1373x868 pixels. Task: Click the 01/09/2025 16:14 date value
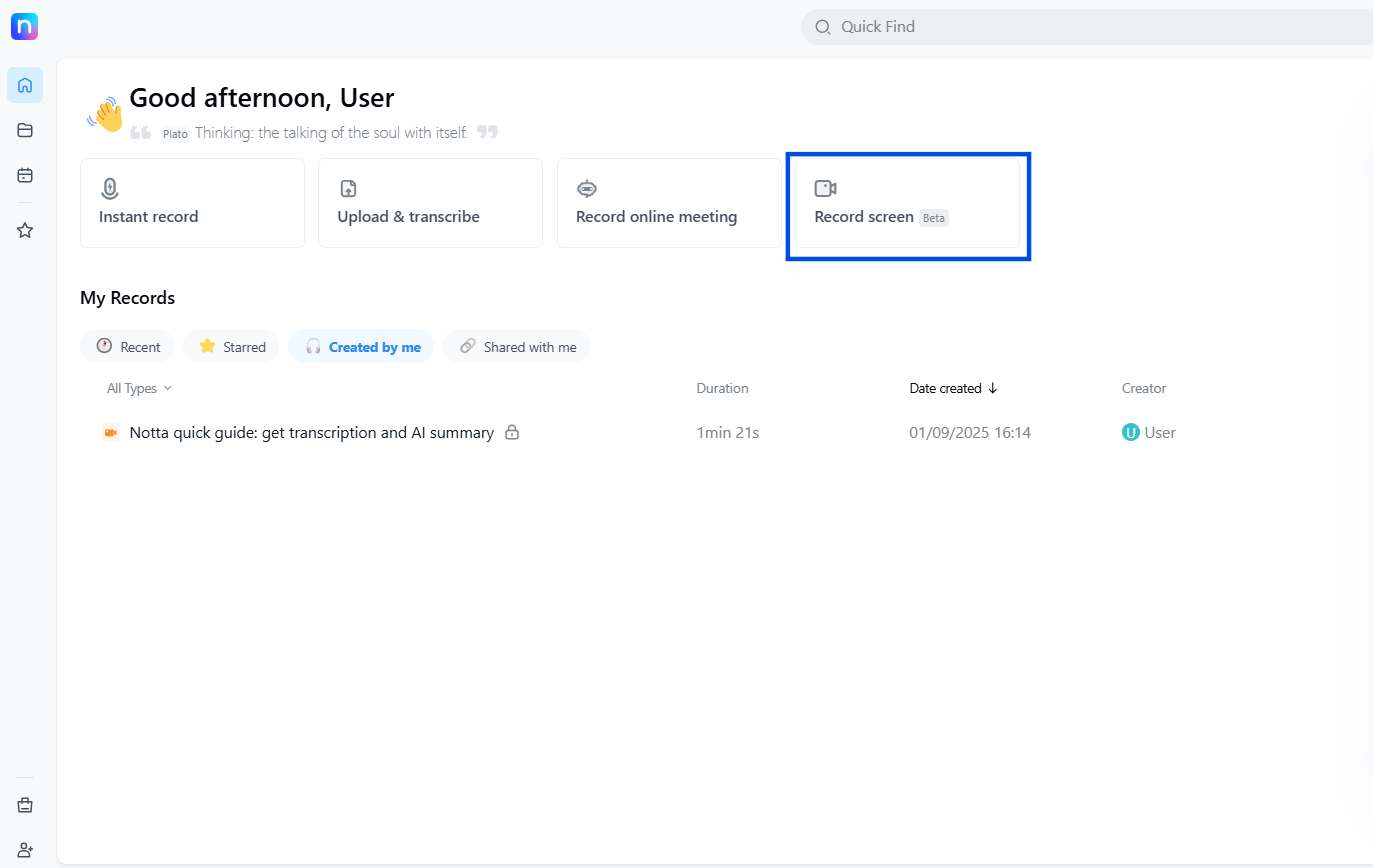(970, 433)
